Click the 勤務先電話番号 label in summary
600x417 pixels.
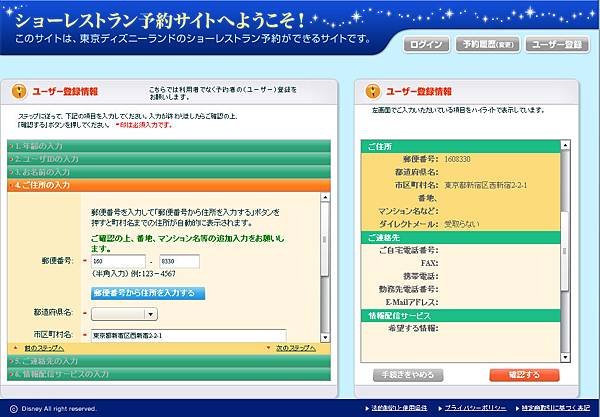pos(409,289)
